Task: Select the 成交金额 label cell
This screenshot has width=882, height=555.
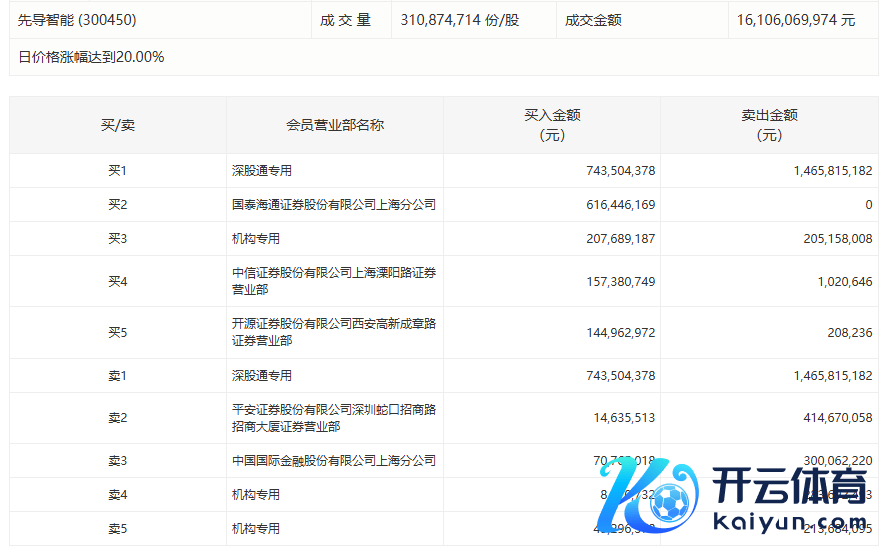Action: pos(593,20)
